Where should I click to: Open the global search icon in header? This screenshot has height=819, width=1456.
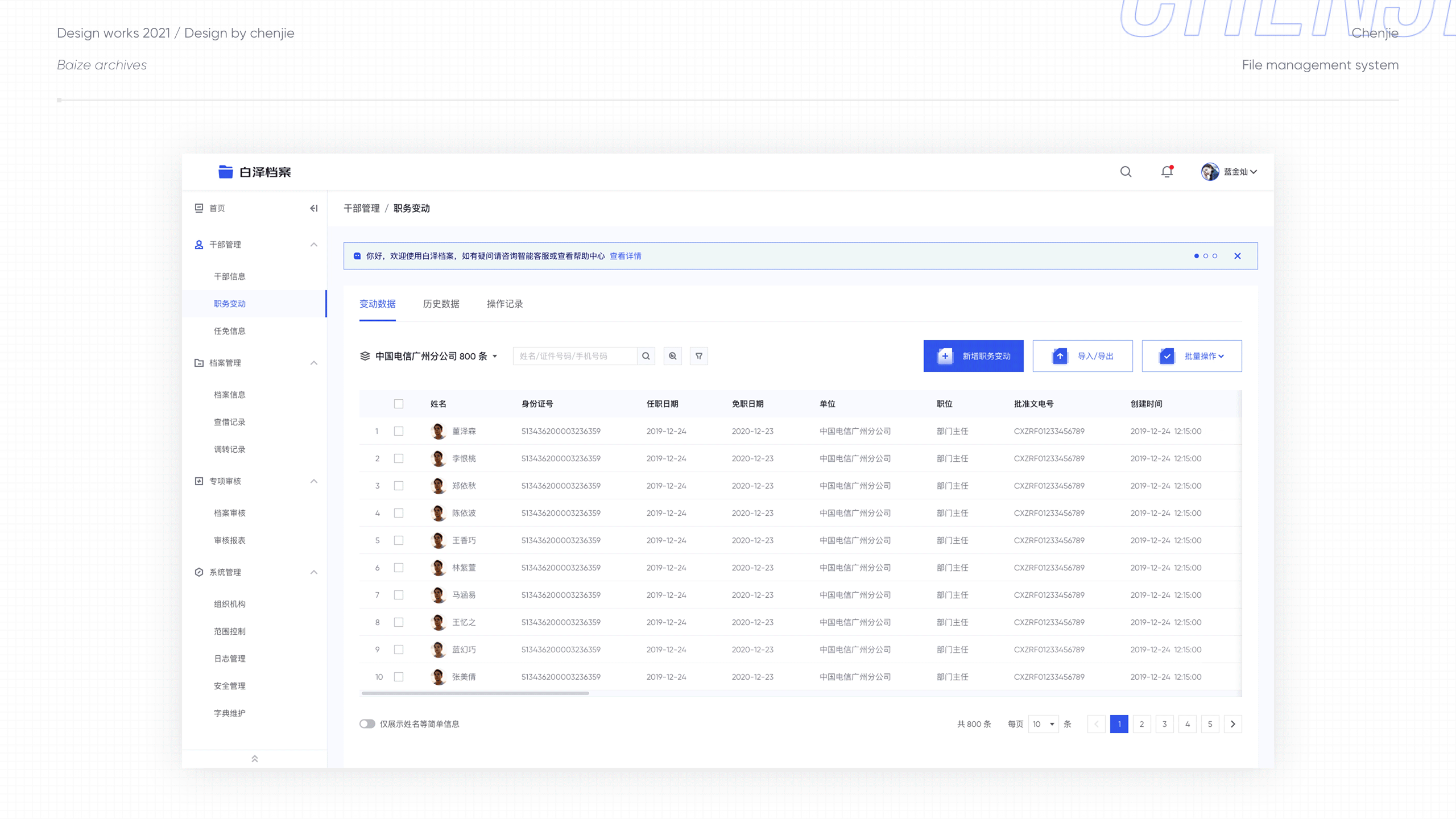[x=1126, y=172]
